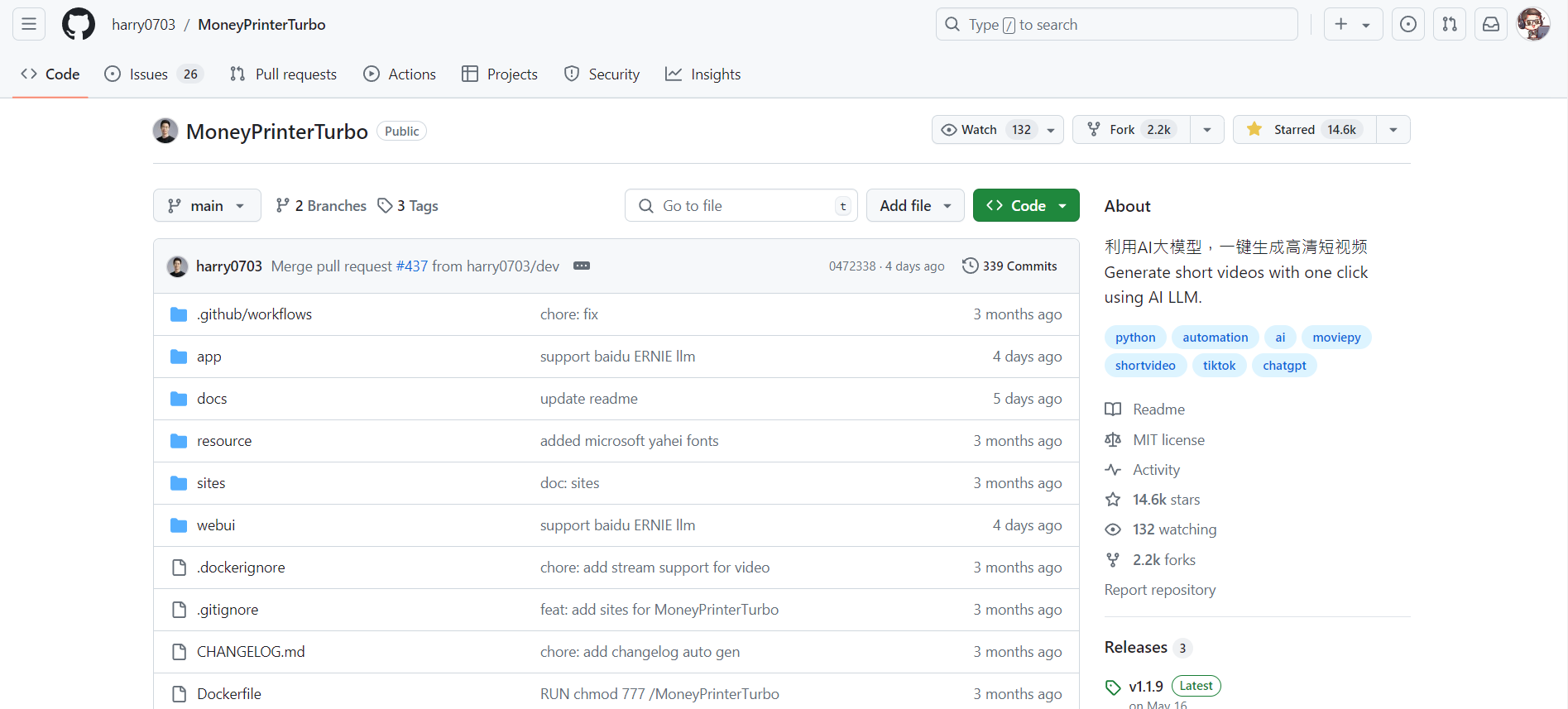The height and width of the screenshot is (709, 1568).
Task: Toggle the Starred button
Action: click(1305, 130)
